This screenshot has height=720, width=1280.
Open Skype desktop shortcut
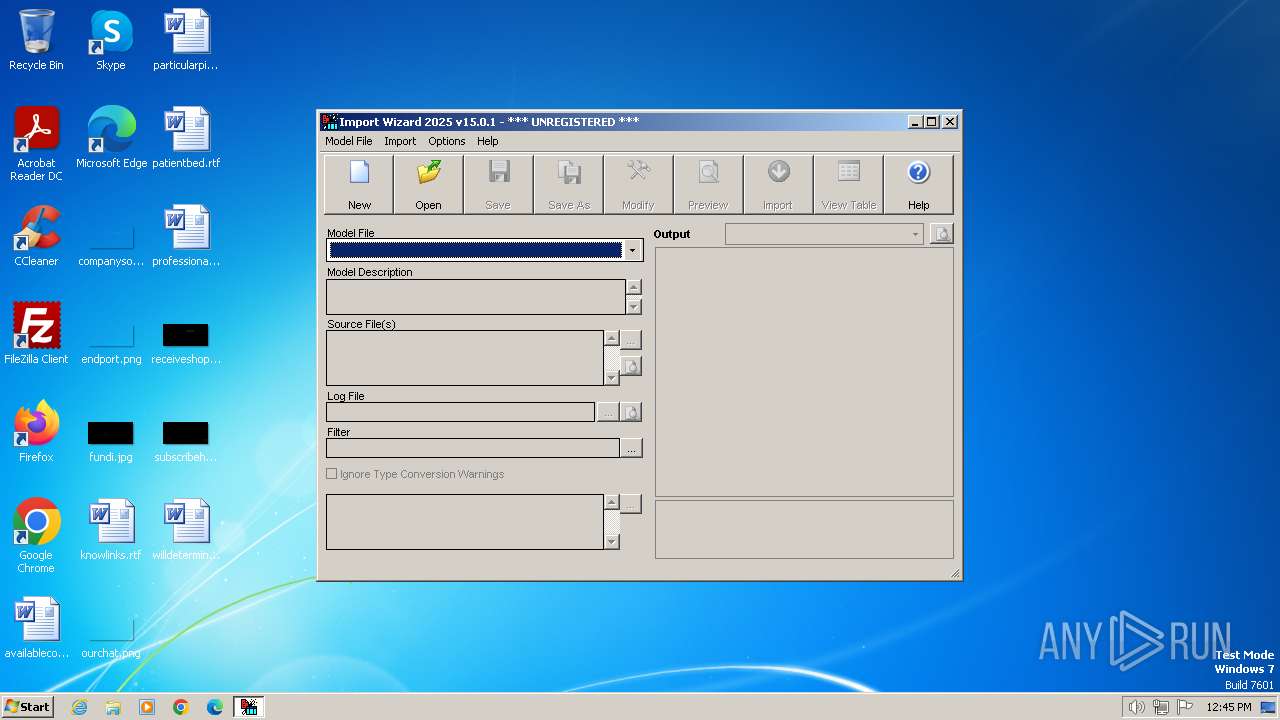pos(111,40)
